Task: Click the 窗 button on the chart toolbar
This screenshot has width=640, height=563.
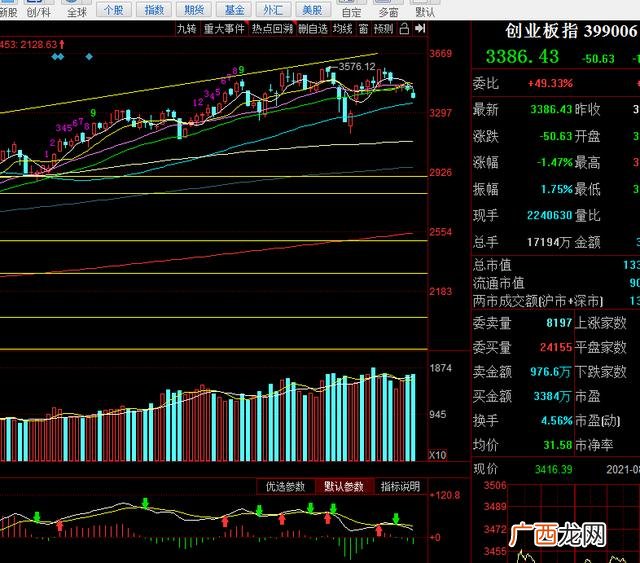Action: click(363, 29)
